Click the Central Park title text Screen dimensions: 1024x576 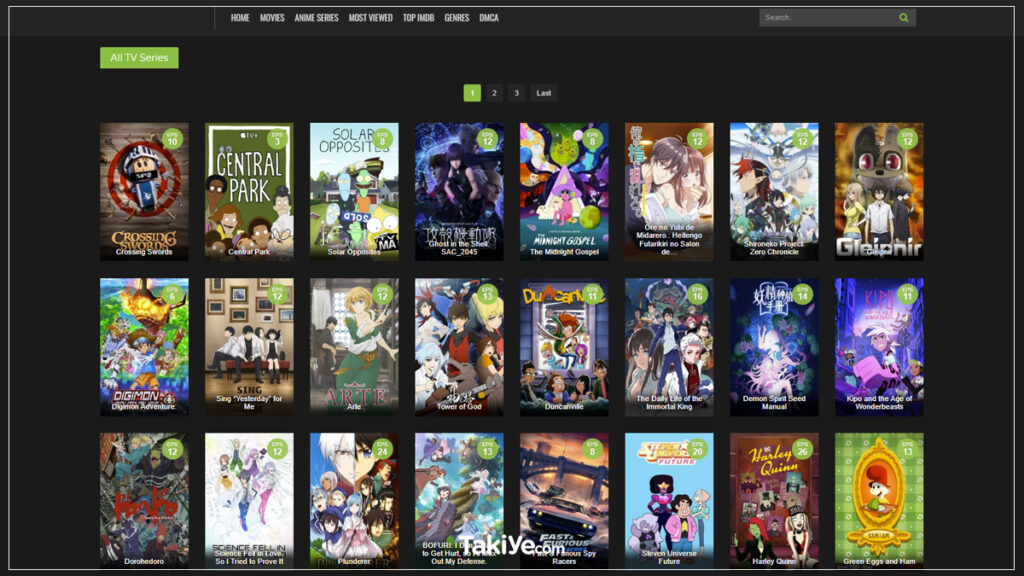[249, 252]
